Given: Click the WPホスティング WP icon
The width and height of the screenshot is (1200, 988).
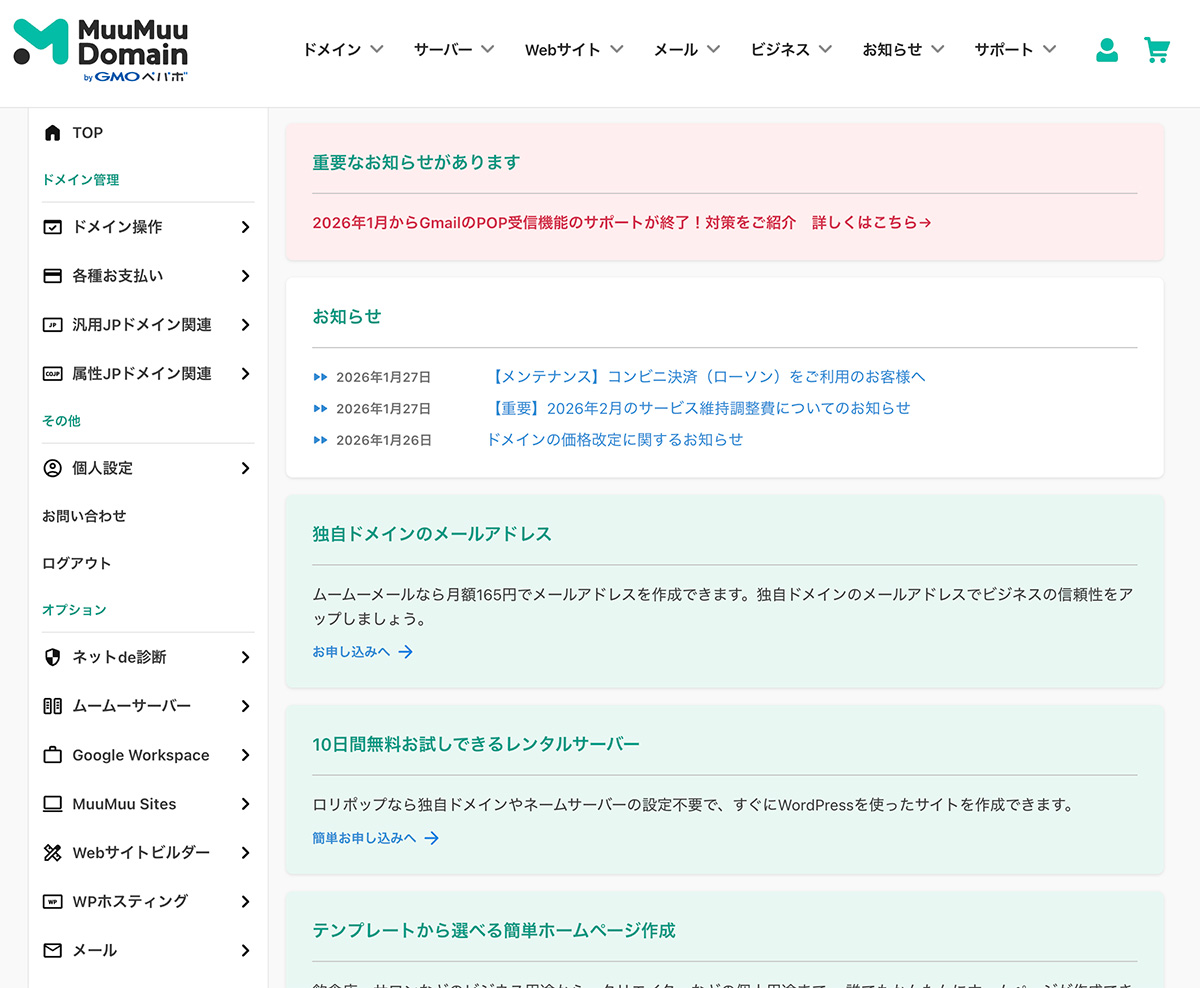Looking at the screenshot, I should (52, 901).
